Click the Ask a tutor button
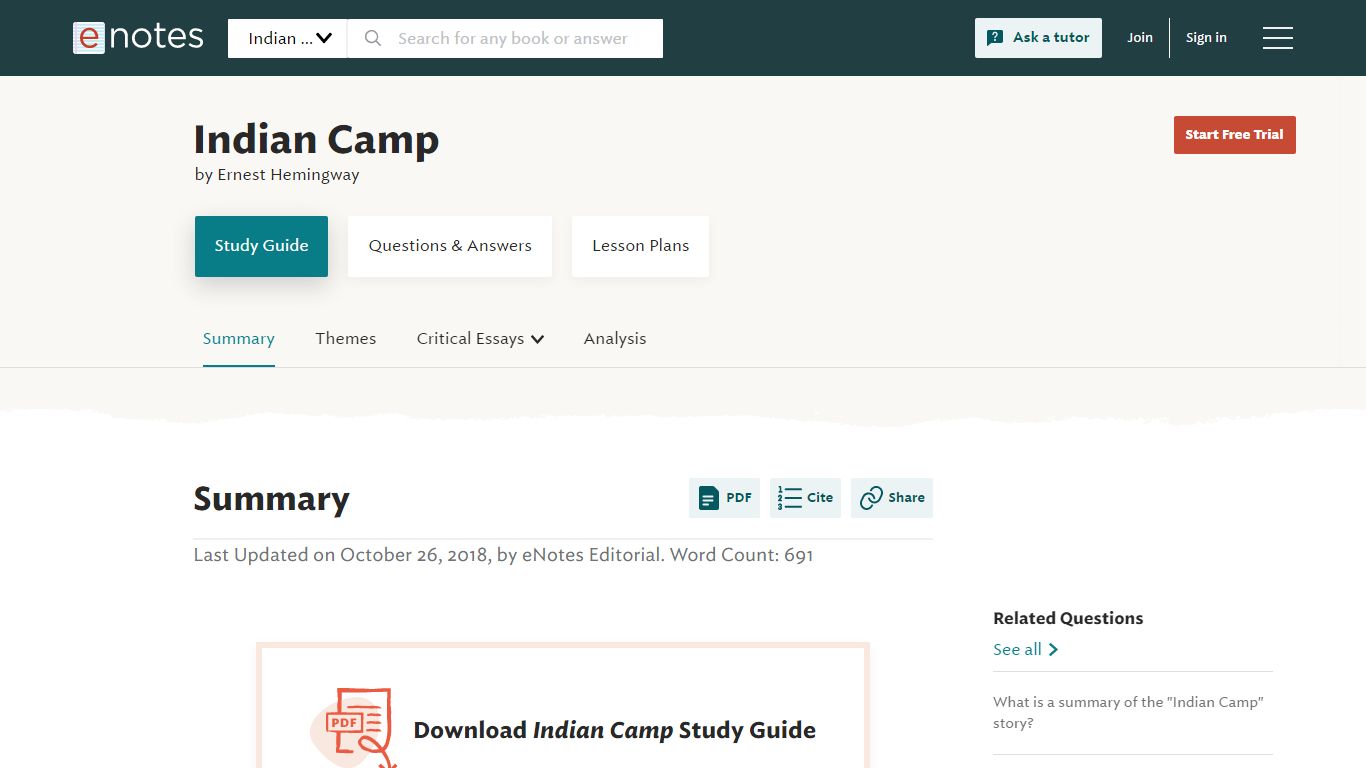The image size is (1366, 768). (1038, 38)
